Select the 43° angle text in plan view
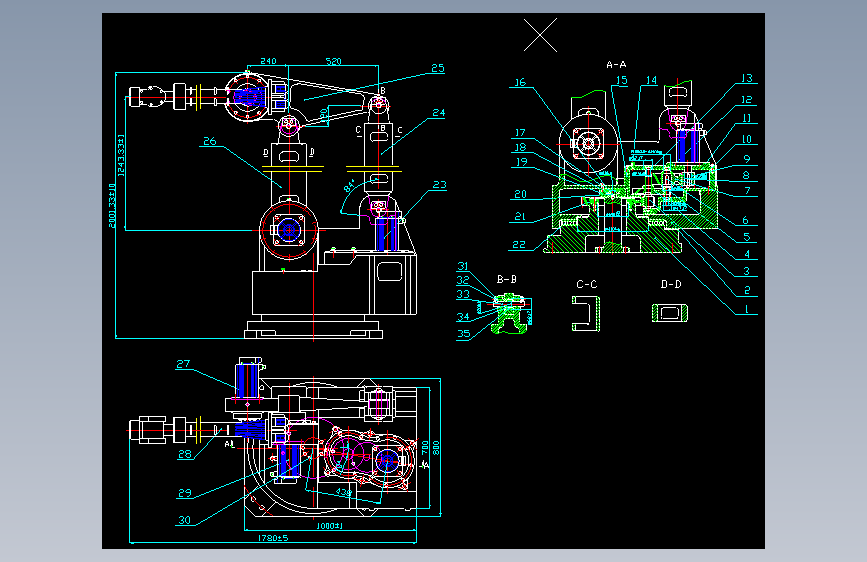Viewport: 867px width, 562px height. coord(343,492)
